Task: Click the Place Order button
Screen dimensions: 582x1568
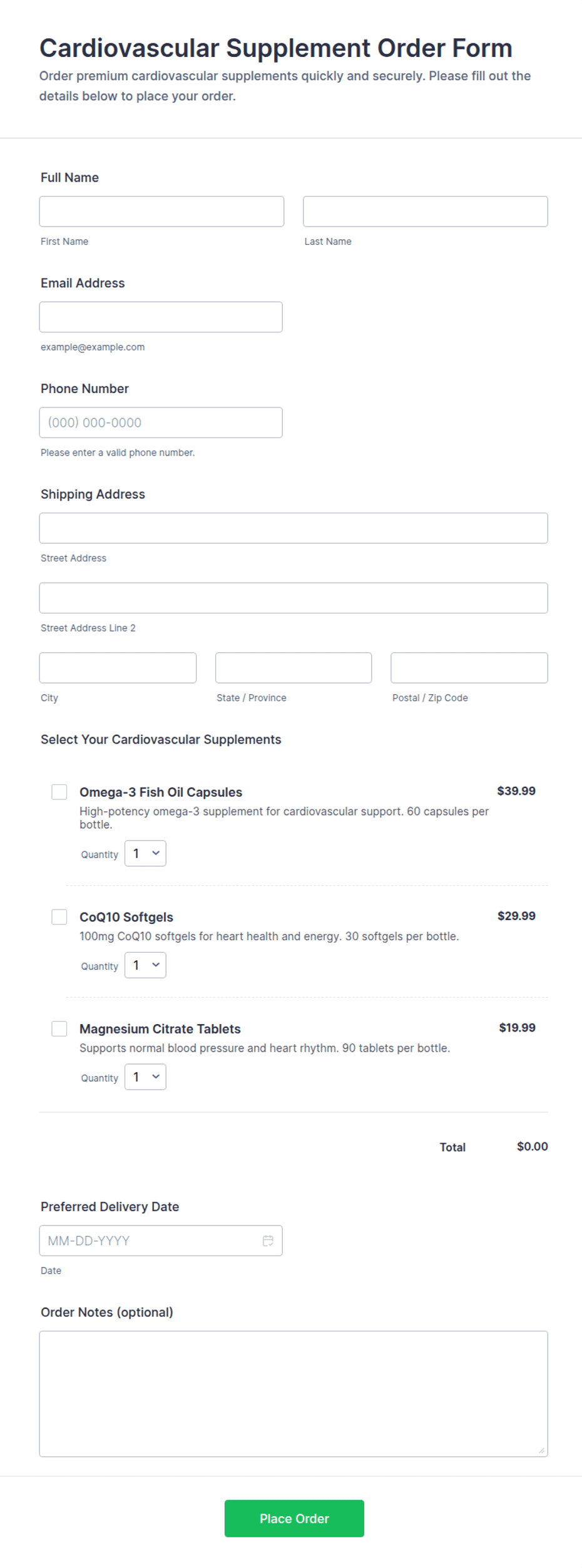Action: (294, 1518)
